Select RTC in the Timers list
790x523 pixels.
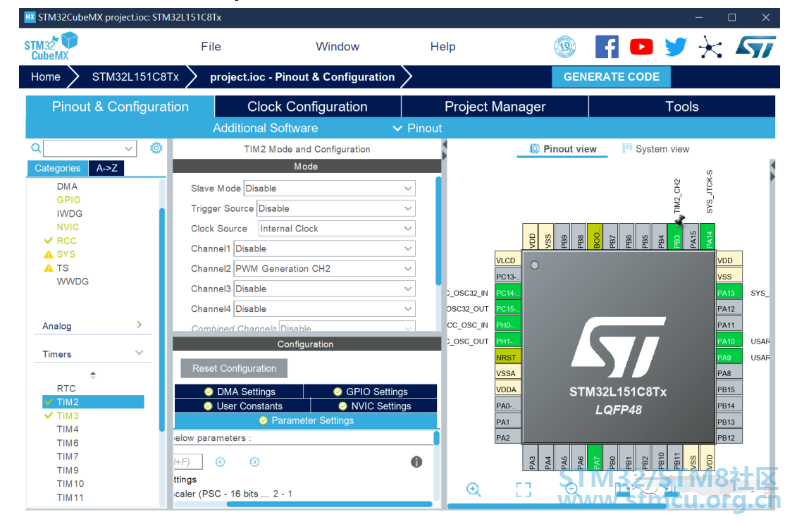tap(66, 388)
